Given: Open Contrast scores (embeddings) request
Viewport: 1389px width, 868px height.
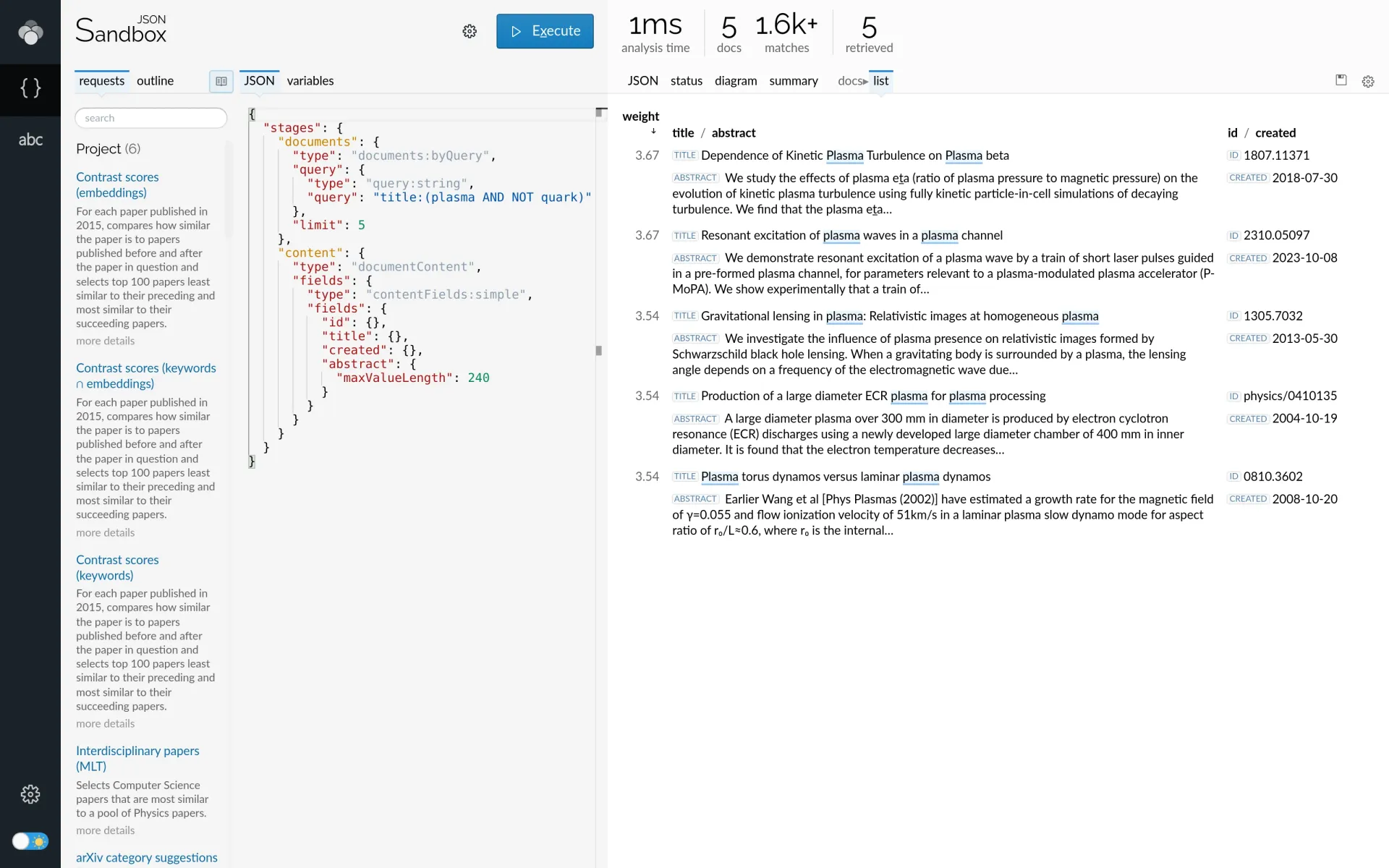Looking at the screenshot, I should point(117,184).
